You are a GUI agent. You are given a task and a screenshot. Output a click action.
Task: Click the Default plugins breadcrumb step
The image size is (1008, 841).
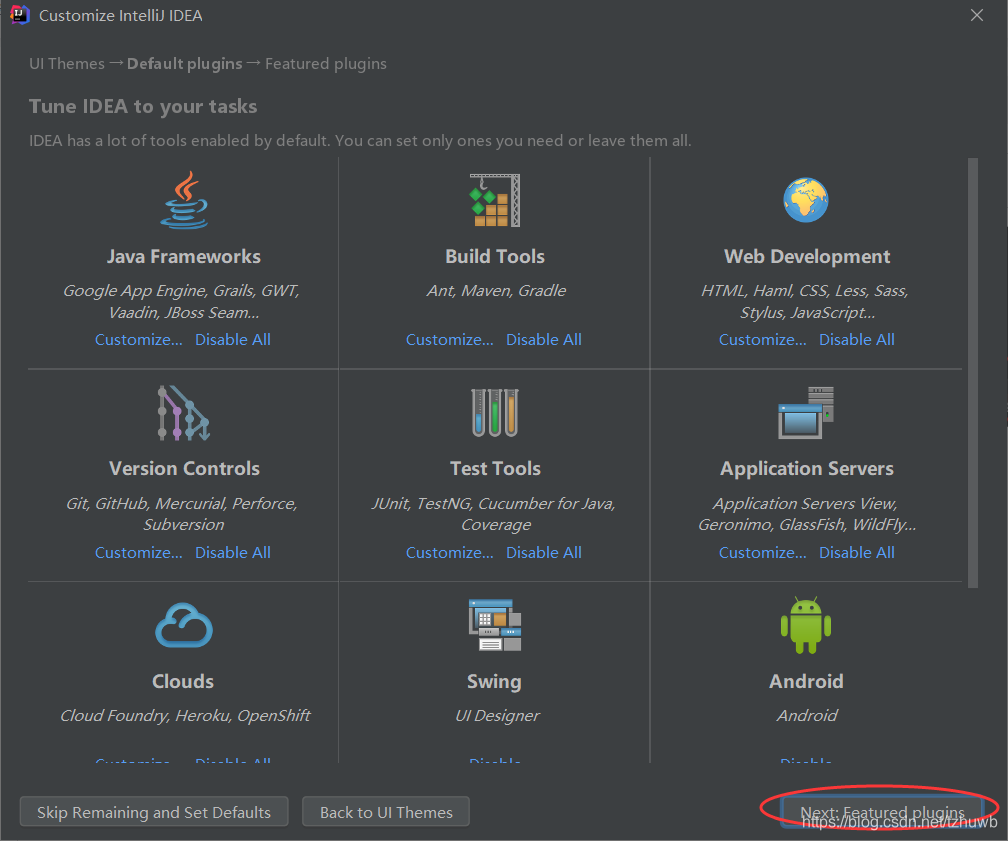pos(184,64)
